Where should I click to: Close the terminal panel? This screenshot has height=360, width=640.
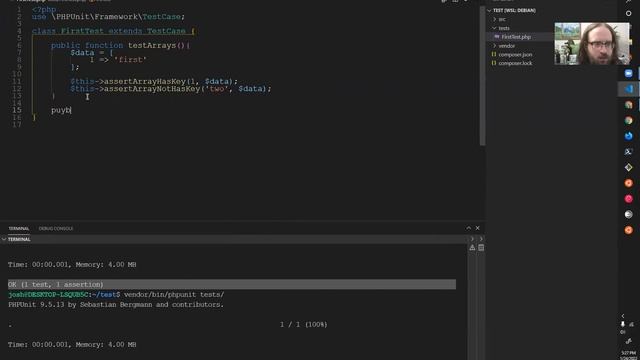(x=478, y=228)
